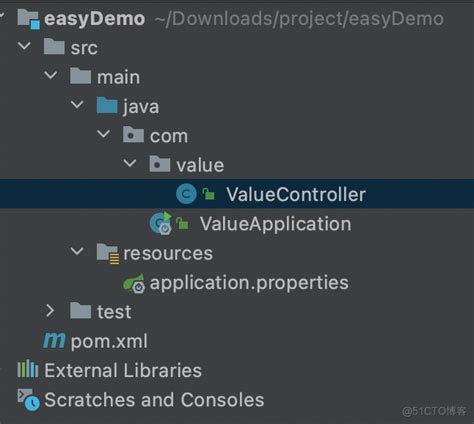This screenshot has width=474, height=424.
Task: Collapse the main folder chevron
Action: pyautogui.click(x=51, y=75)
